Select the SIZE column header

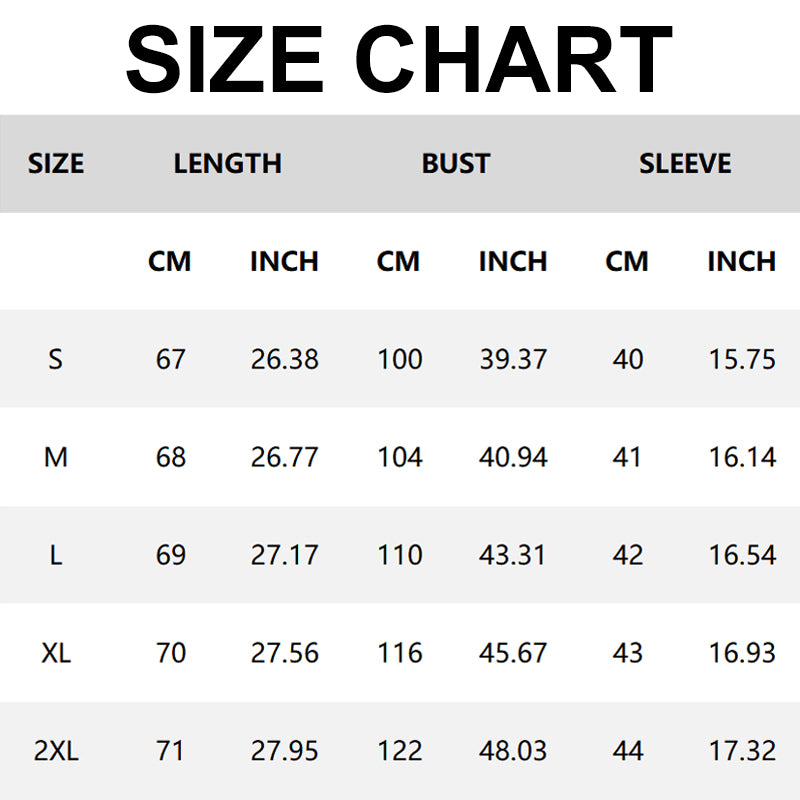[x=56, y=163]
